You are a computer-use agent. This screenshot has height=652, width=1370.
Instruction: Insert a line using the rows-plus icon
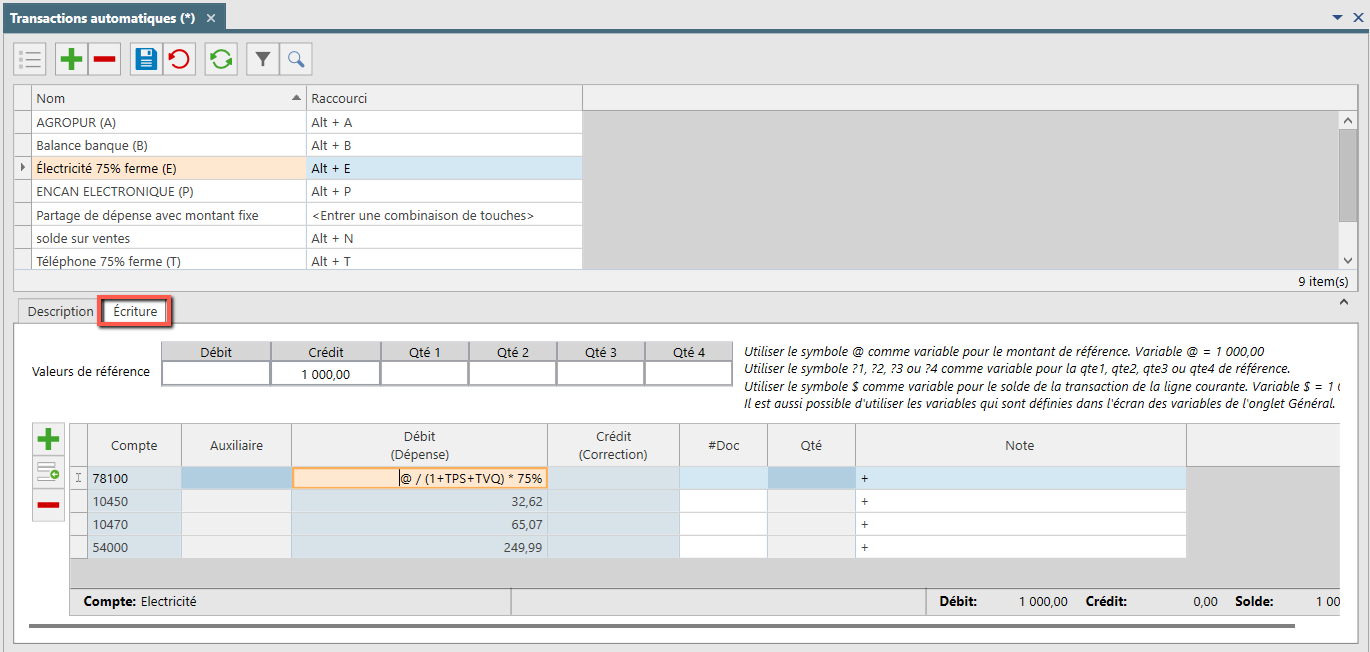(x=48, y=472)
